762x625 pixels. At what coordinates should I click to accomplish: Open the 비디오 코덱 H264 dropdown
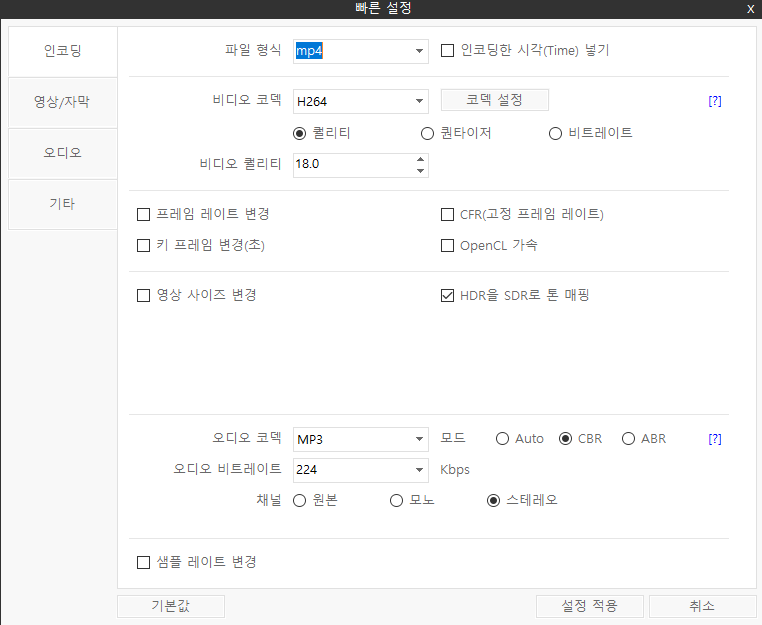point(361,101)
